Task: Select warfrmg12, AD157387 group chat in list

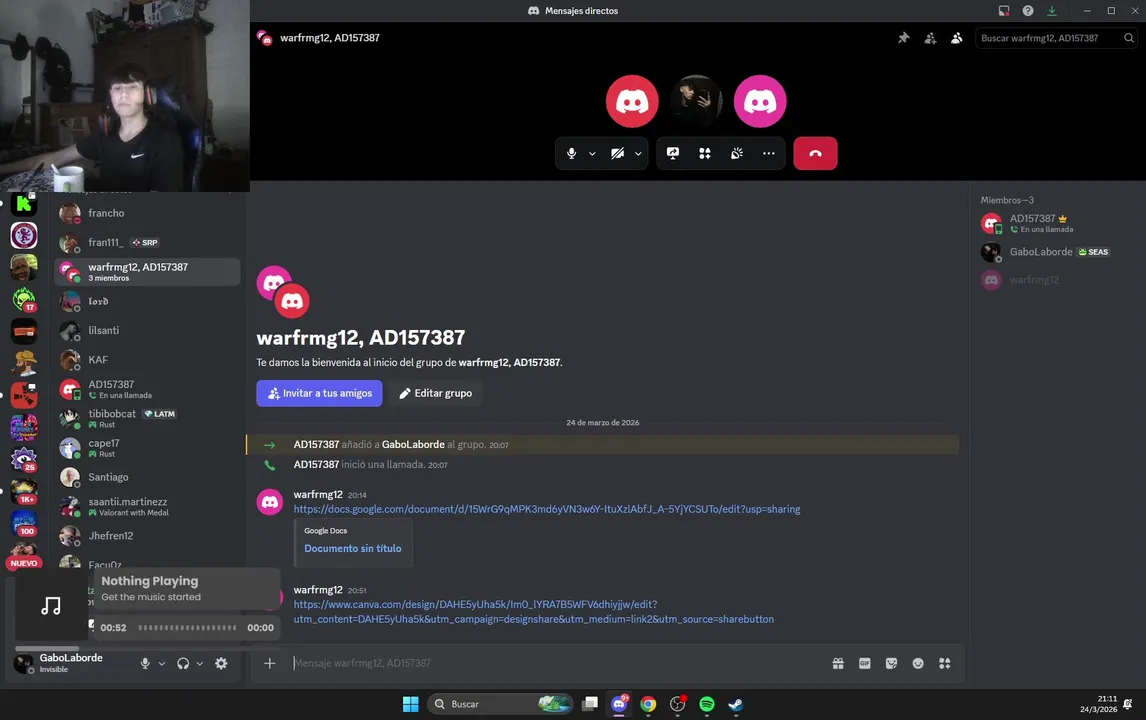Action: (x=147, y=272)
